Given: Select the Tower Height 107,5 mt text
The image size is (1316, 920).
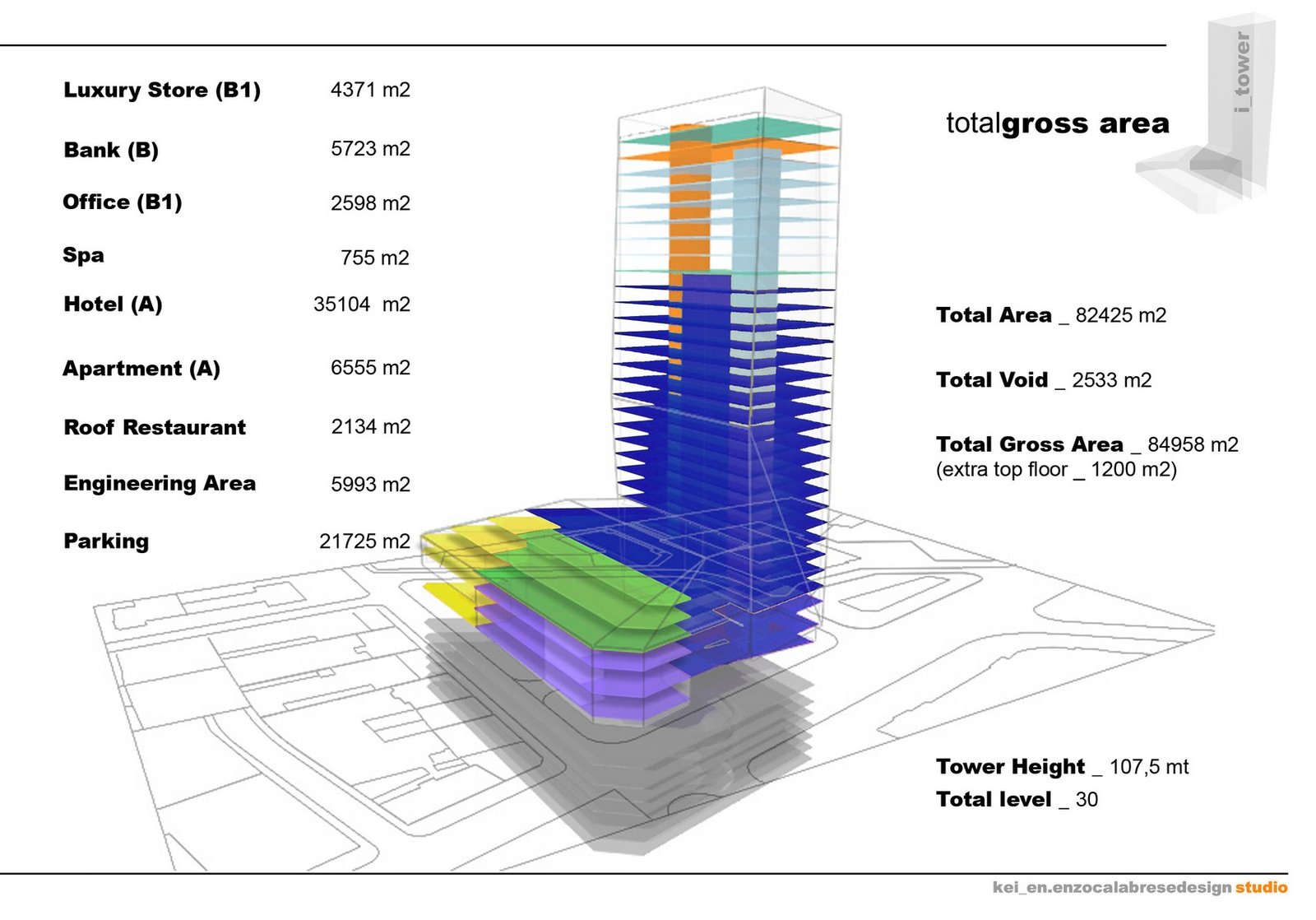Looking at the screenshot, I should pyautogui.click(x=1062, y=767).
